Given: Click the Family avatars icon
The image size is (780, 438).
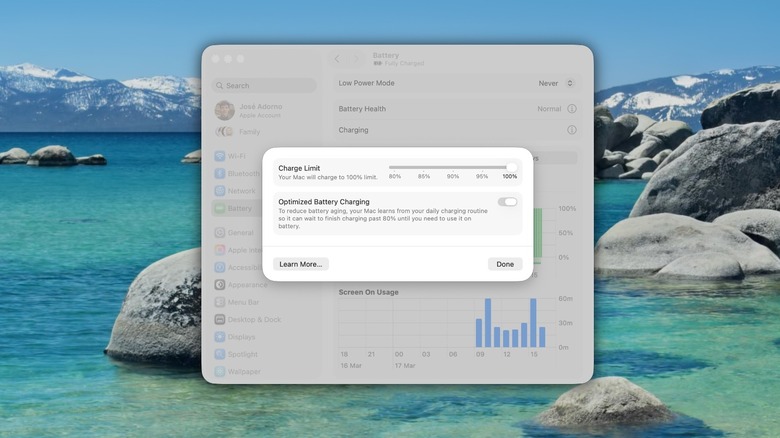Looking at the screenshot, I should coord(224,131).
